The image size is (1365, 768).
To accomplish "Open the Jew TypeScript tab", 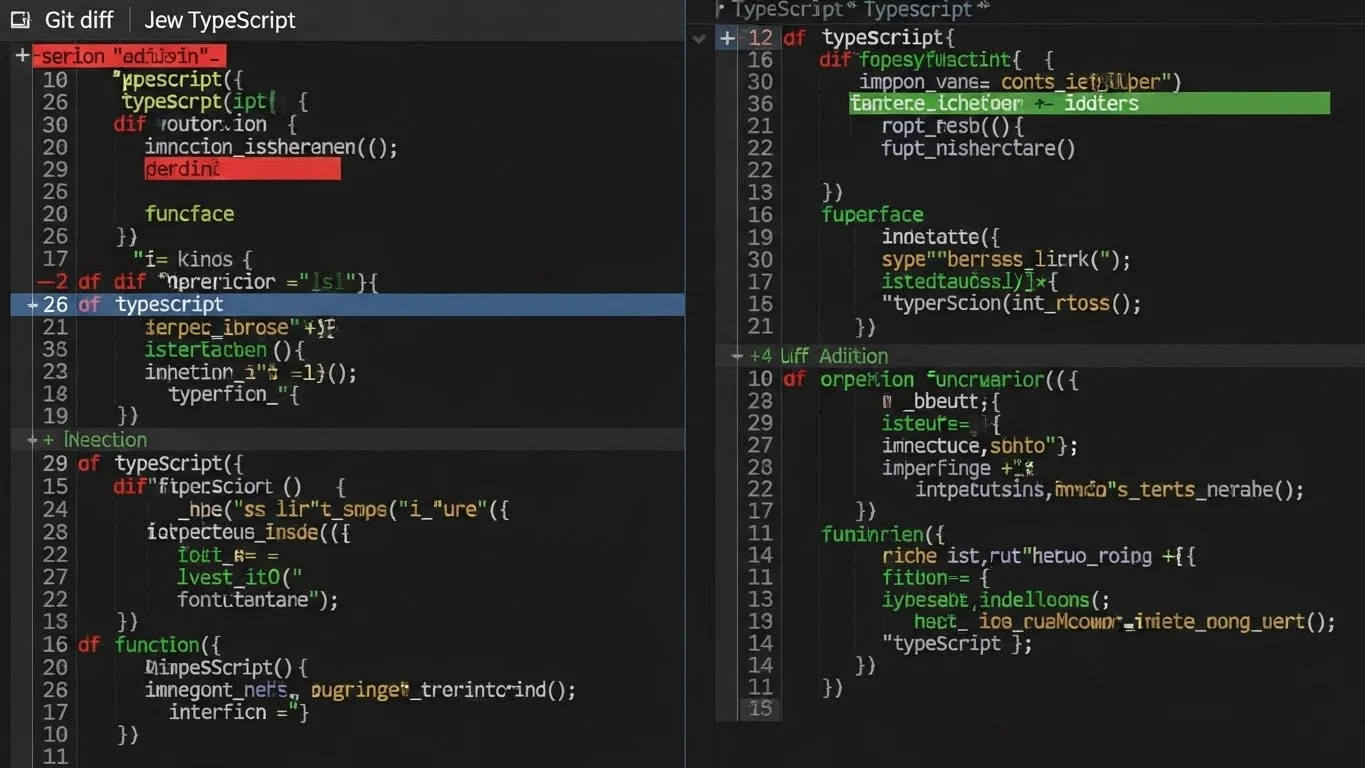I will [220, 20].
